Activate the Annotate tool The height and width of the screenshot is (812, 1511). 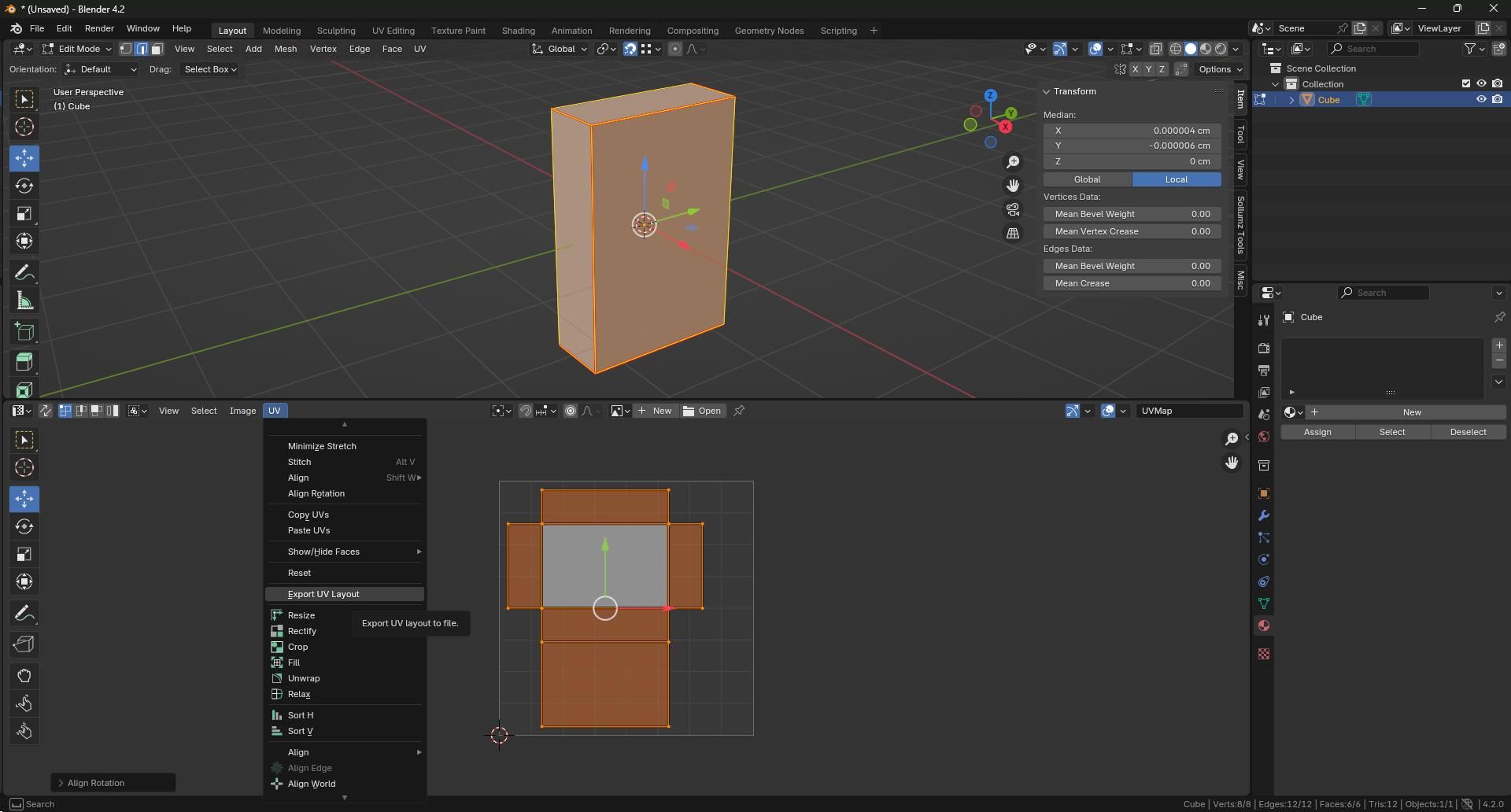[24, 272]
